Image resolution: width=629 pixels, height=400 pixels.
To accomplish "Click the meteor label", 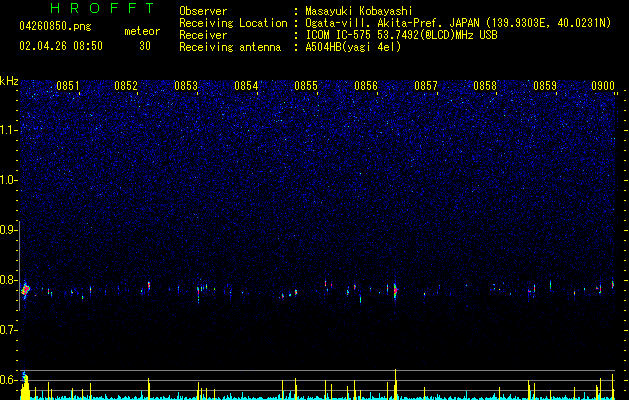I will tap(142, 31).
